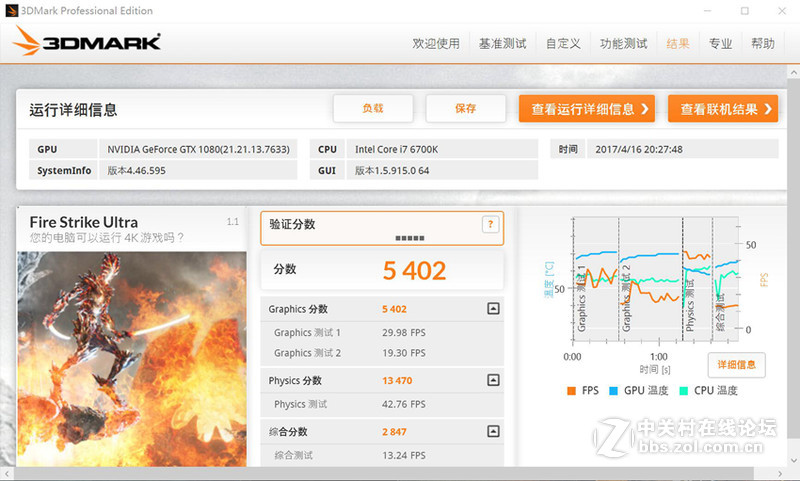Click the 综合分数 value 2 847
Image resolution: width=800 pixels, height=481 pixels.
[x=394, y=432]
